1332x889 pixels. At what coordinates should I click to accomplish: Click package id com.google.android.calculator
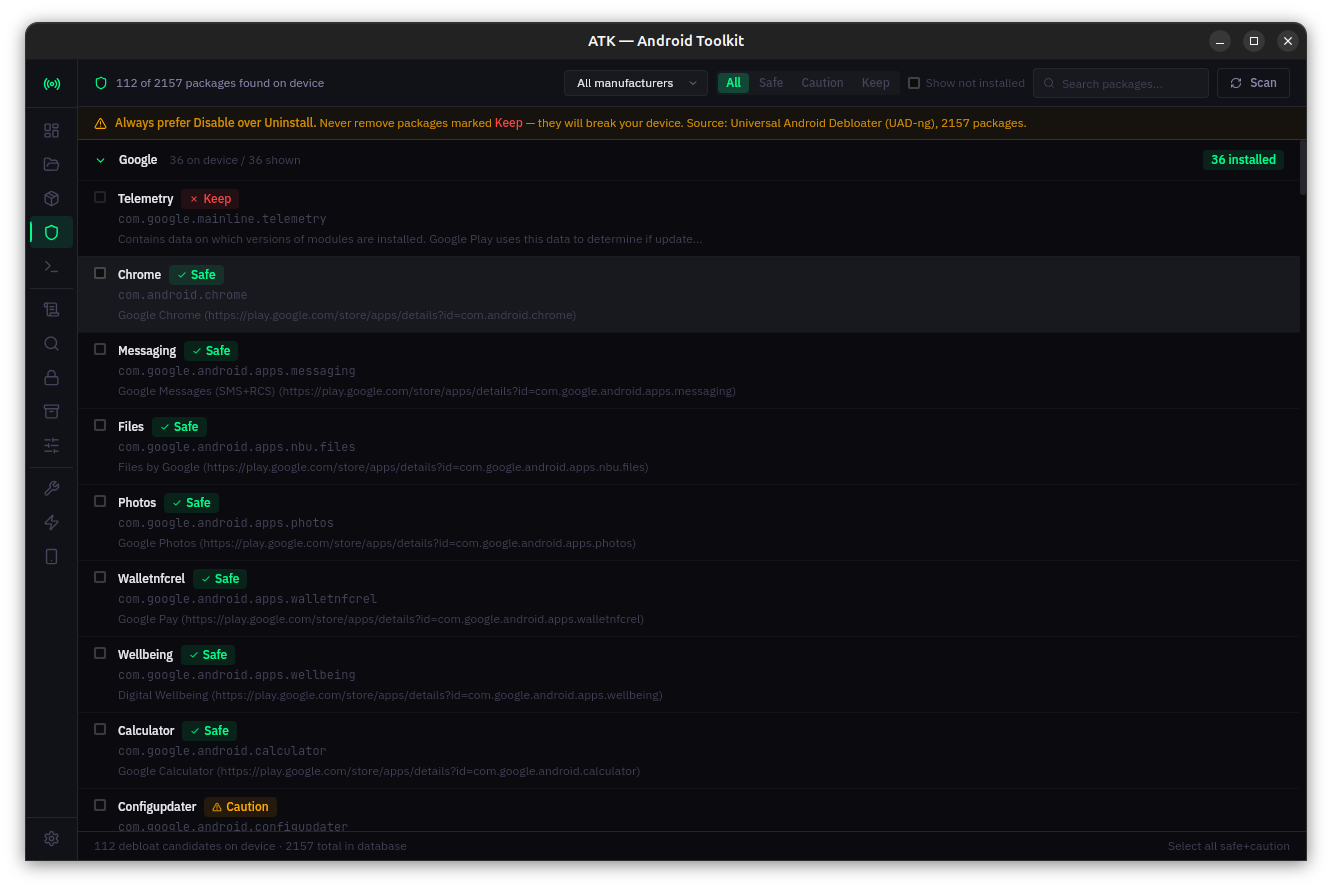222,751
